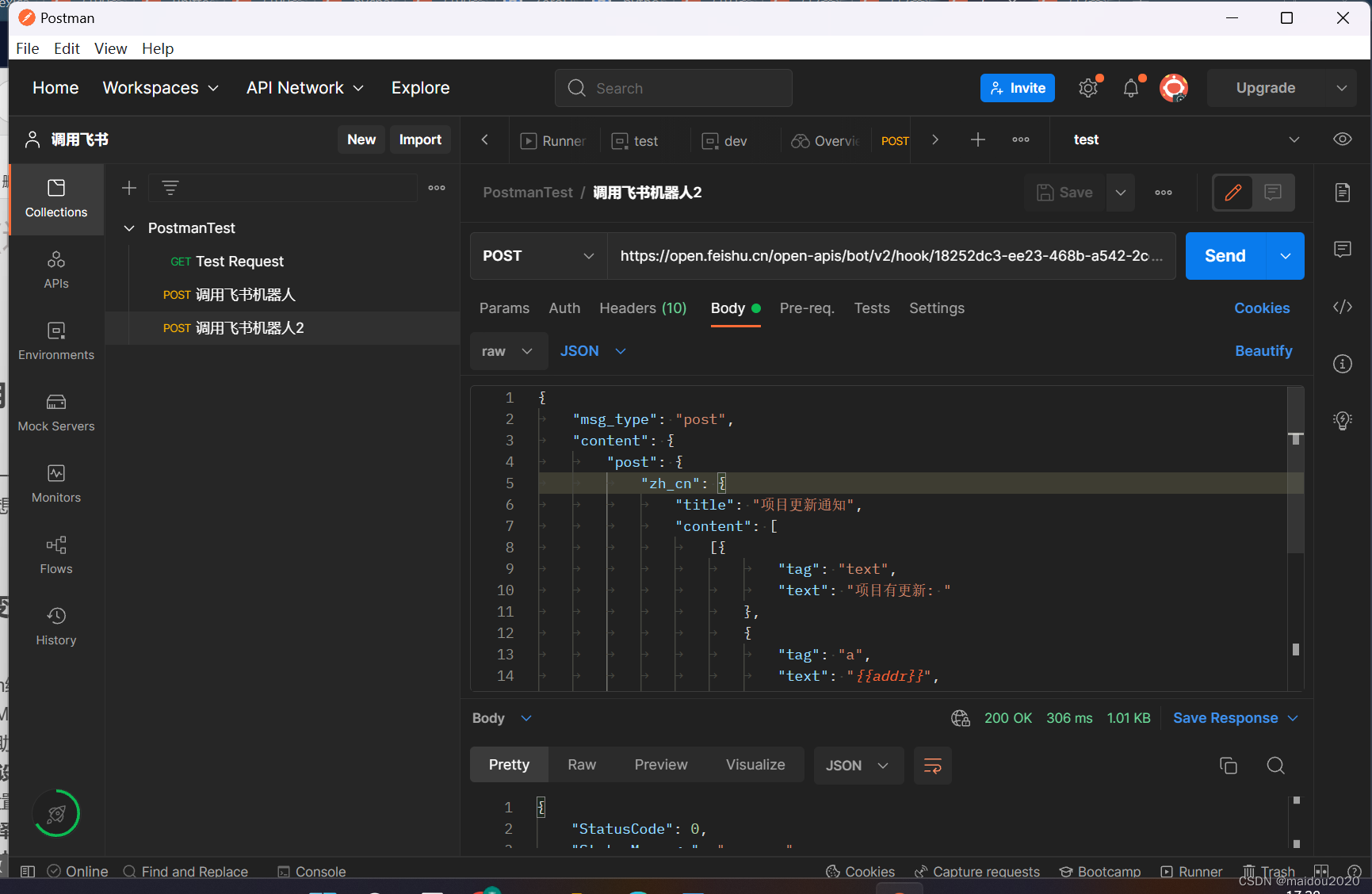The image size is (1372, 894).
Task: Open the JSON body format dropdown
Action: (x=593, y=351)
